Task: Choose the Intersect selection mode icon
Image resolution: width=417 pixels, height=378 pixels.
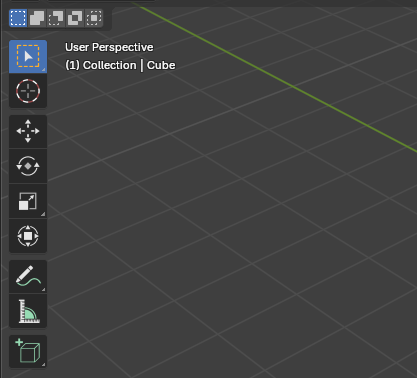Action: [94, 18]
